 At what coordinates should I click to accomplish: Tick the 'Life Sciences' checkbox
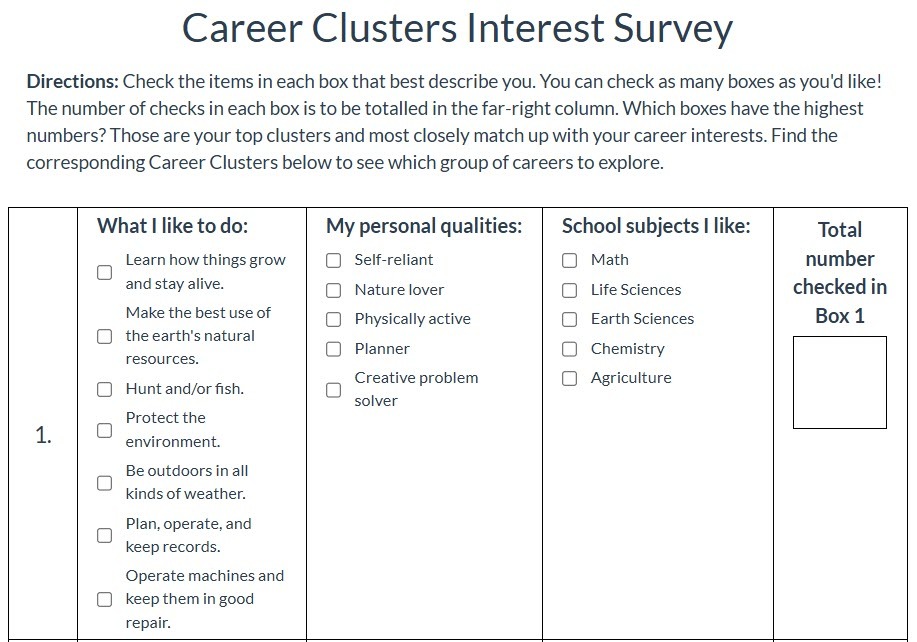pos(570,290)
